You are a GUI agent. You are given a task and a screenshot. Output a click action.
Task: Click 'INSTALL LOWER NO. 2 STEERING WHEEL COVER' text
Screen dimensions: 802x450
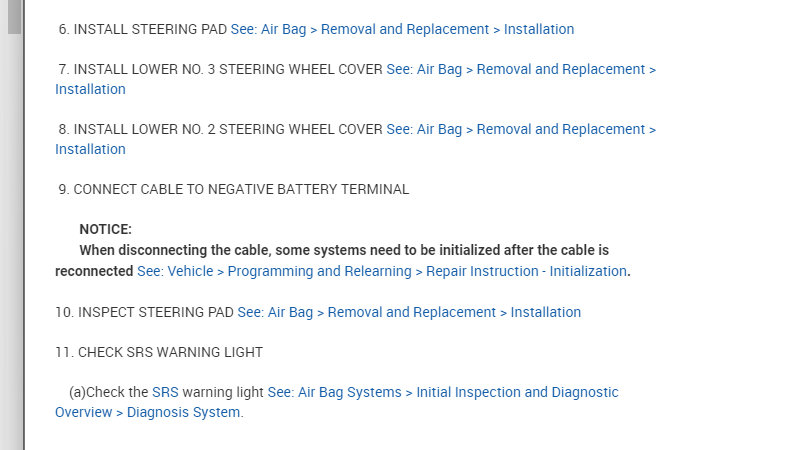(x=228, y=129)
